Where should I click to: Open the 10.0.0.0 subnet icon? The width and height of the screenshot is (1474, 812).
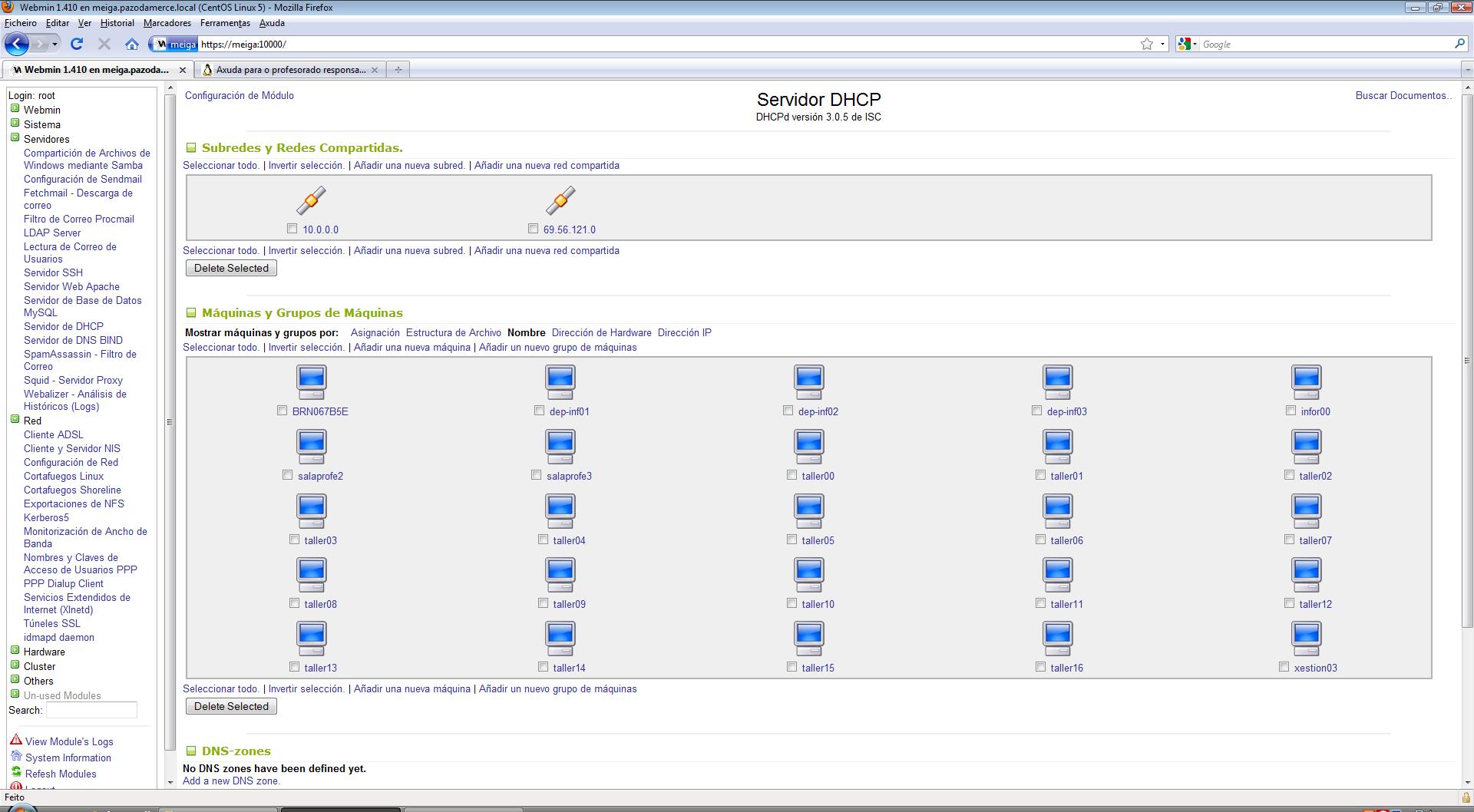pos(311,200)
